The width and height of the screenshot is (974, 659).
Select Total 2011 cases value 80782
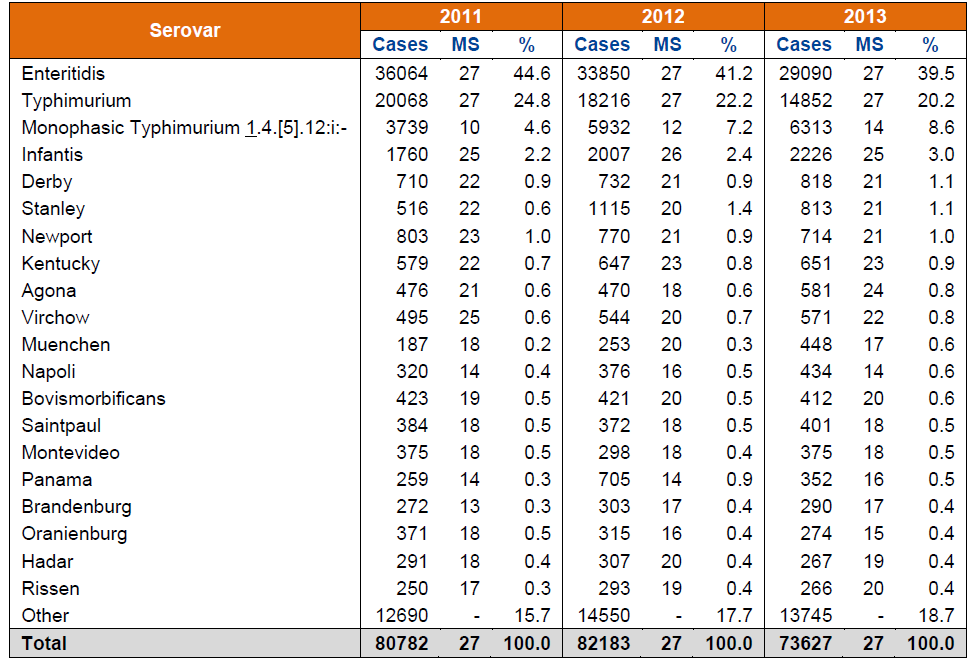point(401,643)
